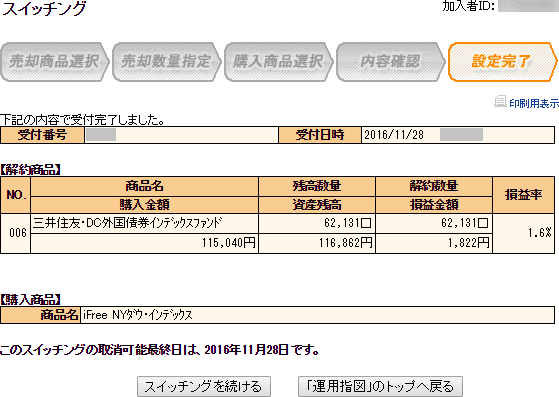
Task: Select the 購入商品選択 step tab
Action: tap(278, 62)
